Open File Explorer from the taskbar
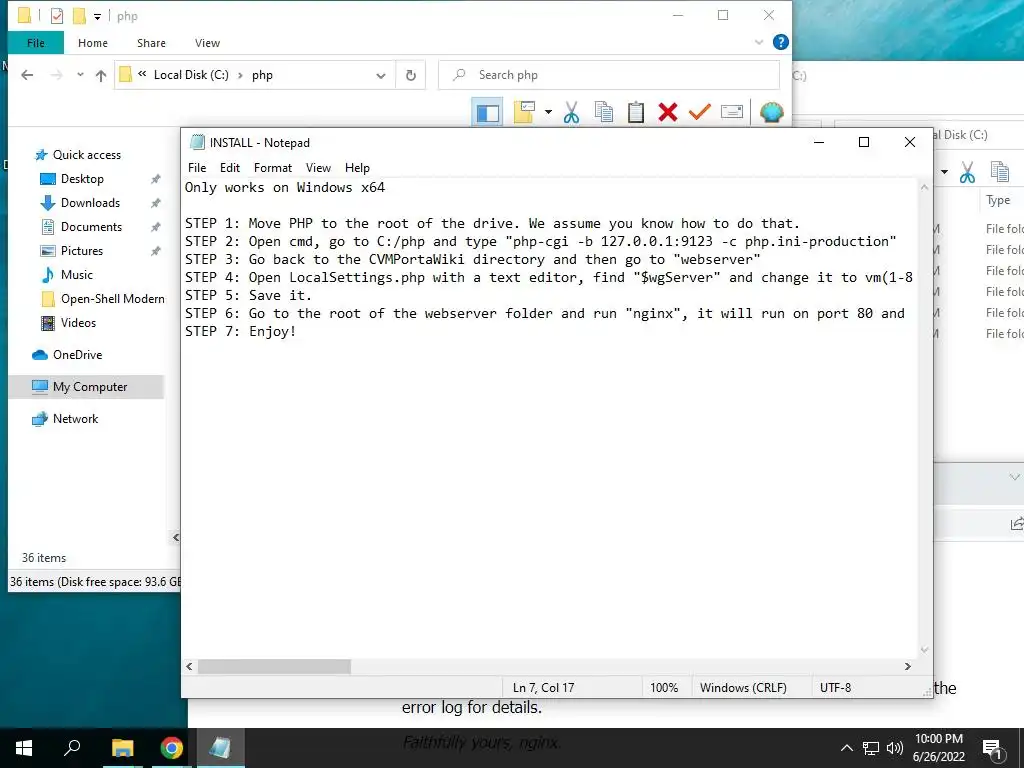 click(122, 748)
